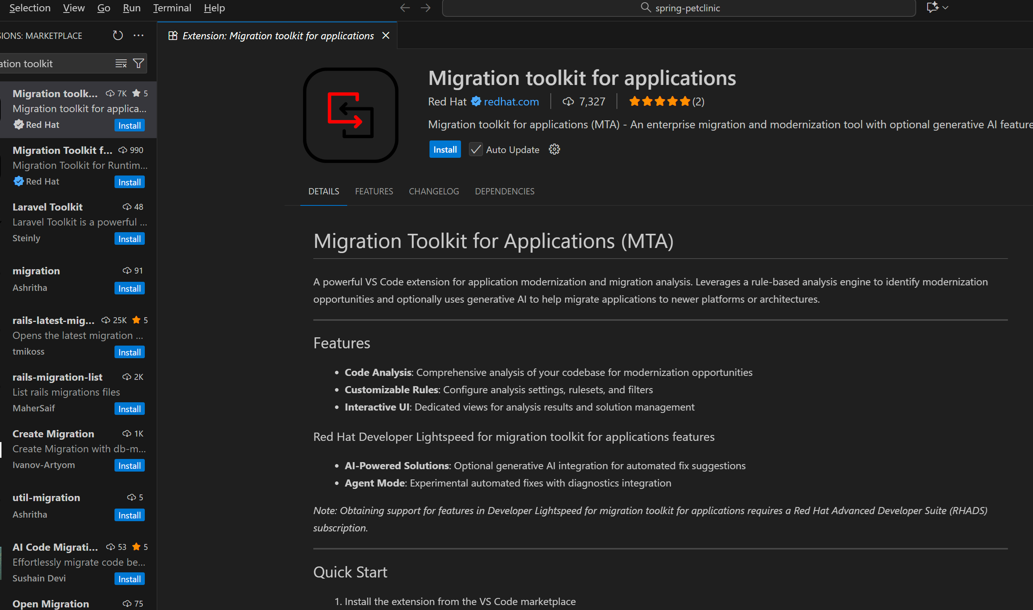Click the search magnifier icon in command center
The width and height of the screenshot is (1033, 610).
click(x=646, y=8)
